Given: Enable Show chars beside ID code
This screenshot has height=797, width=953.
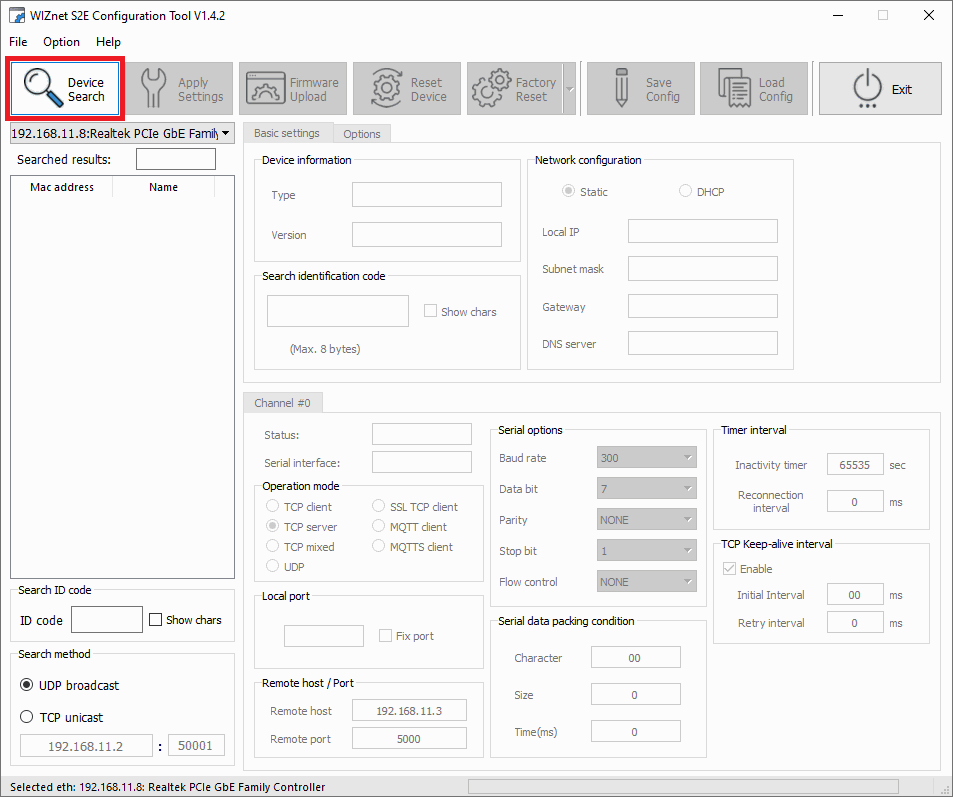Looking at the screenshot, I should click(155, 620).
